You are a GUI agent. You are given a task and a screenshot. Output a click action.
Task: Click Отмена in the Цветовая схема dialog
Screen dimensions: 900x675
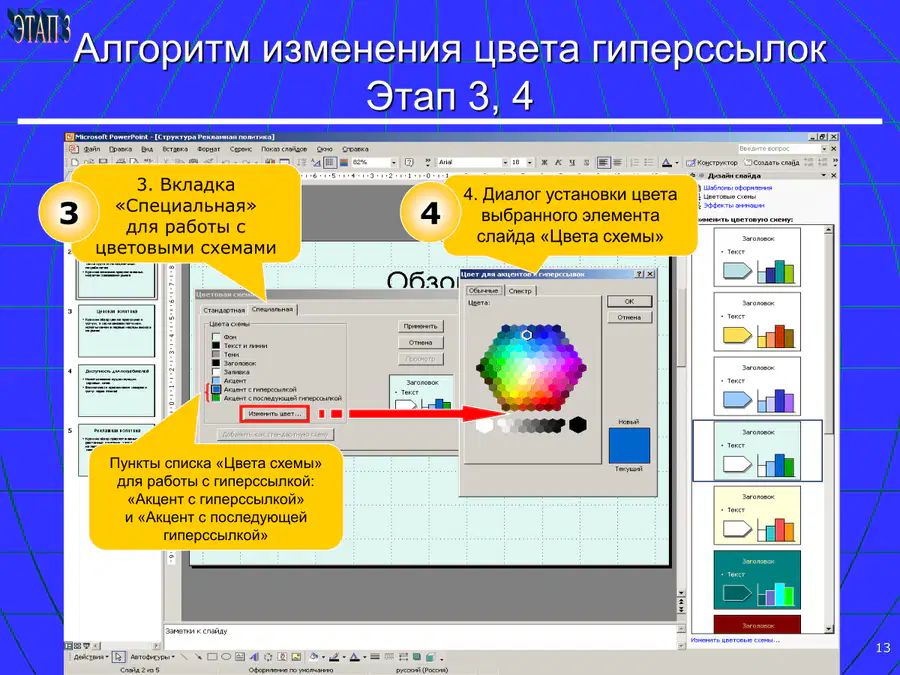pos(421,343)
